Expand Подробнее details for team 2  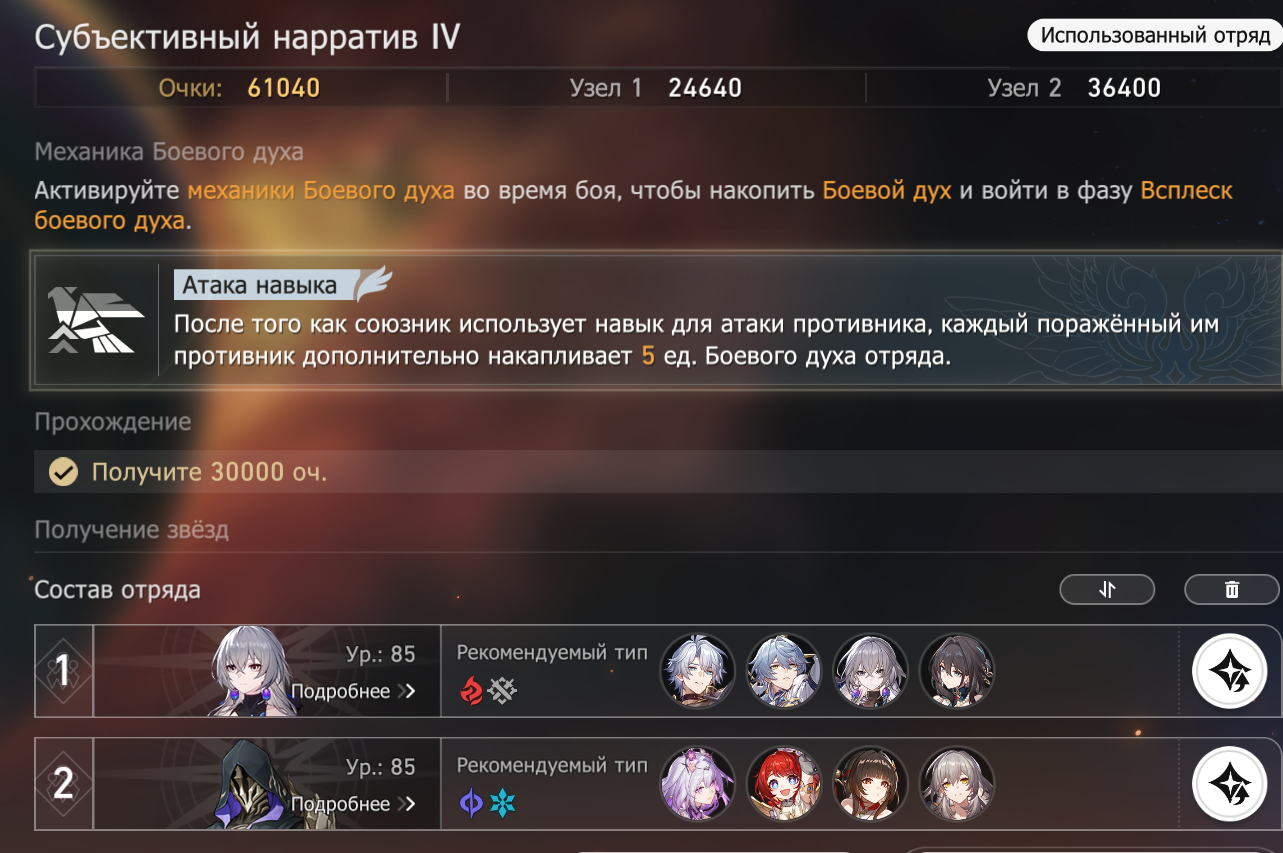(x=353, y=803)
